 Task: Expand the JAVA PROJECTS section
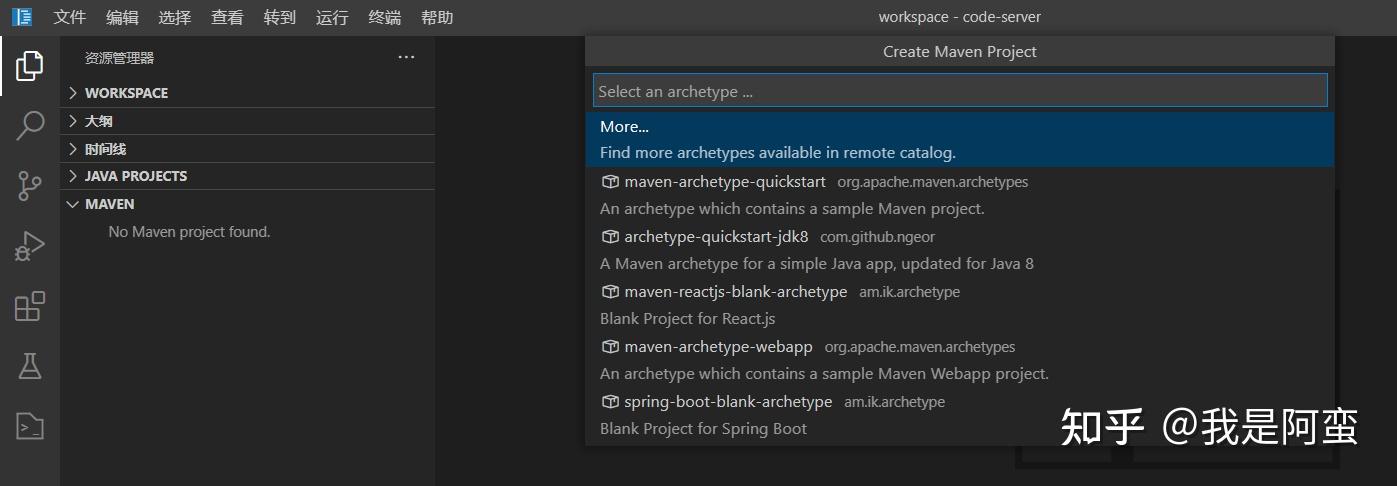[x=248, y=176]
